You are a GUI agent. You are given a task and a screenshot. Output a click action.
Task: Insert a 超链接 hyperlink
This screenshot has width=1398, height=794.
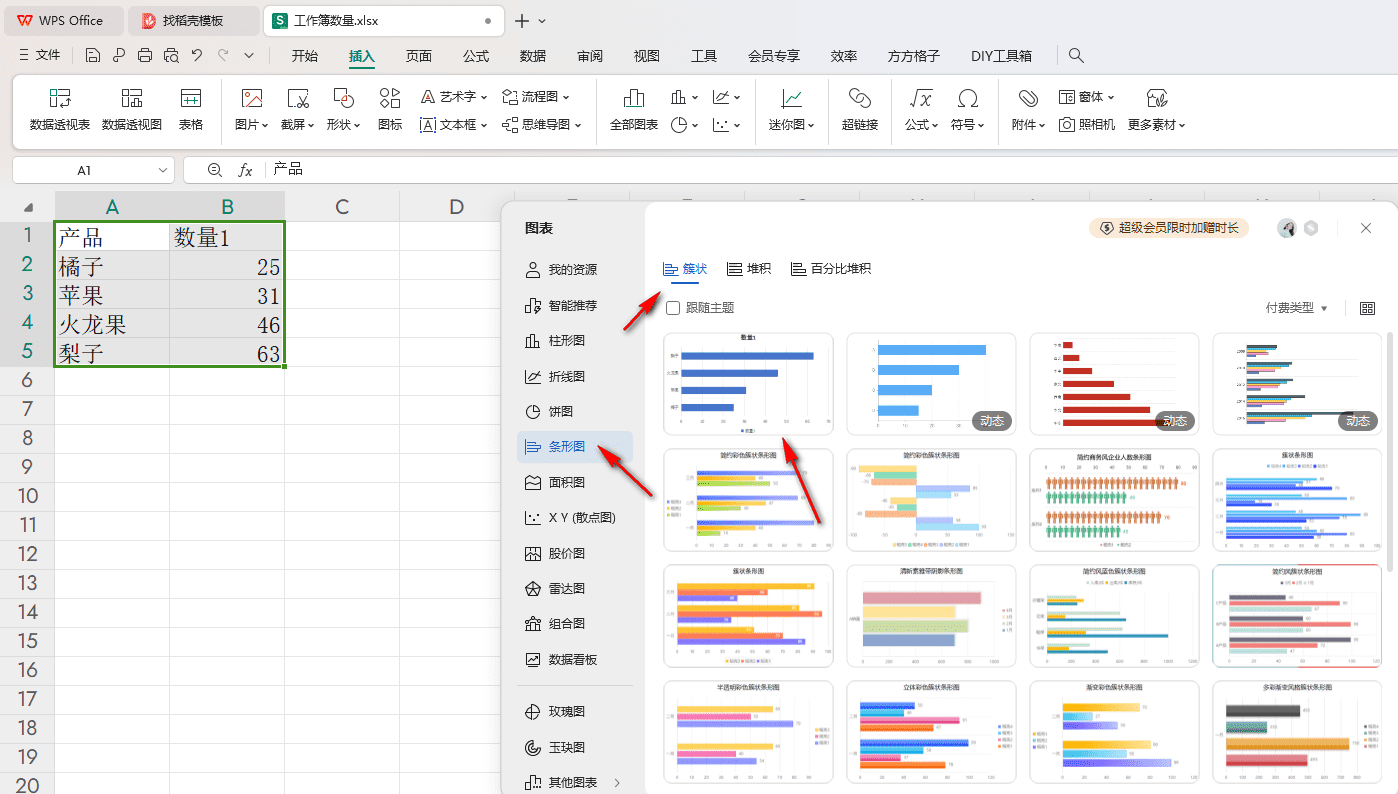tap(860, 110)
